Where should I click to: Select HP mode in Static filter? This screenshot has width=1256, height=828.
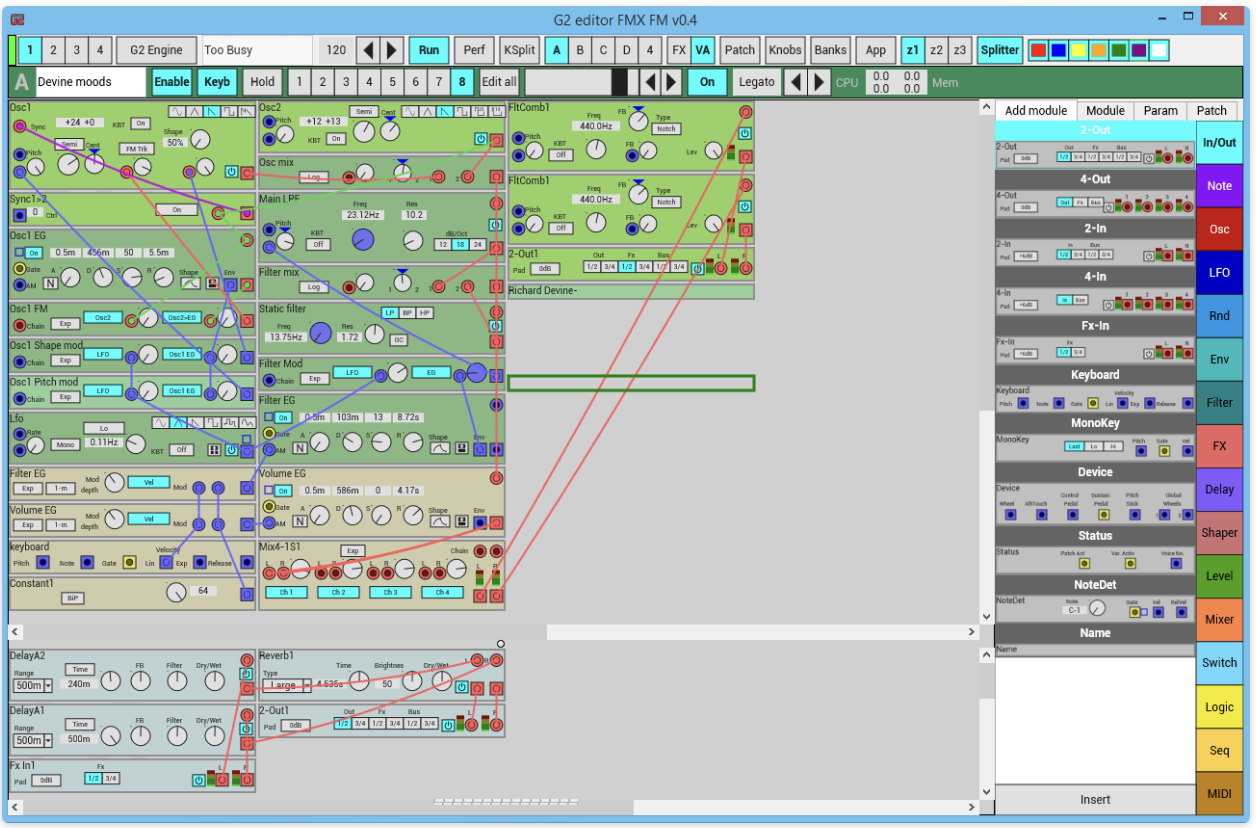[x=426, y=313]
